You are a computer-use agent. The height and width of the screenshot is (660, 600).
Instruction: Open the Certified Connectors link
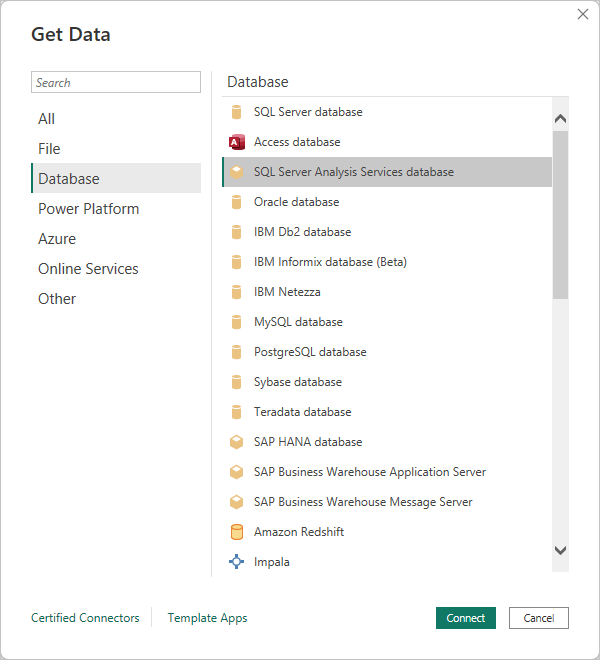pyautogui.click(x=85, y=618)
